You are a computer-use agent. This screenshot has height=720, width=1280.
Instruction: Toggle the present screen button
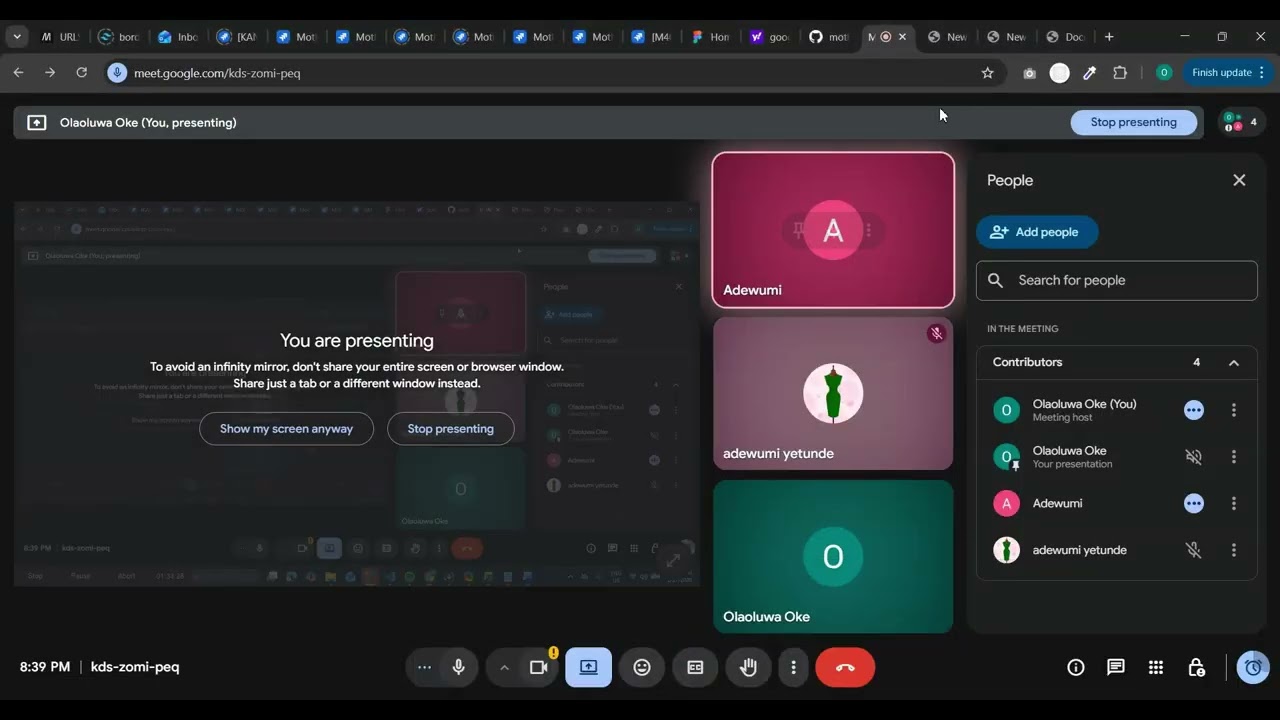(589, 667)
